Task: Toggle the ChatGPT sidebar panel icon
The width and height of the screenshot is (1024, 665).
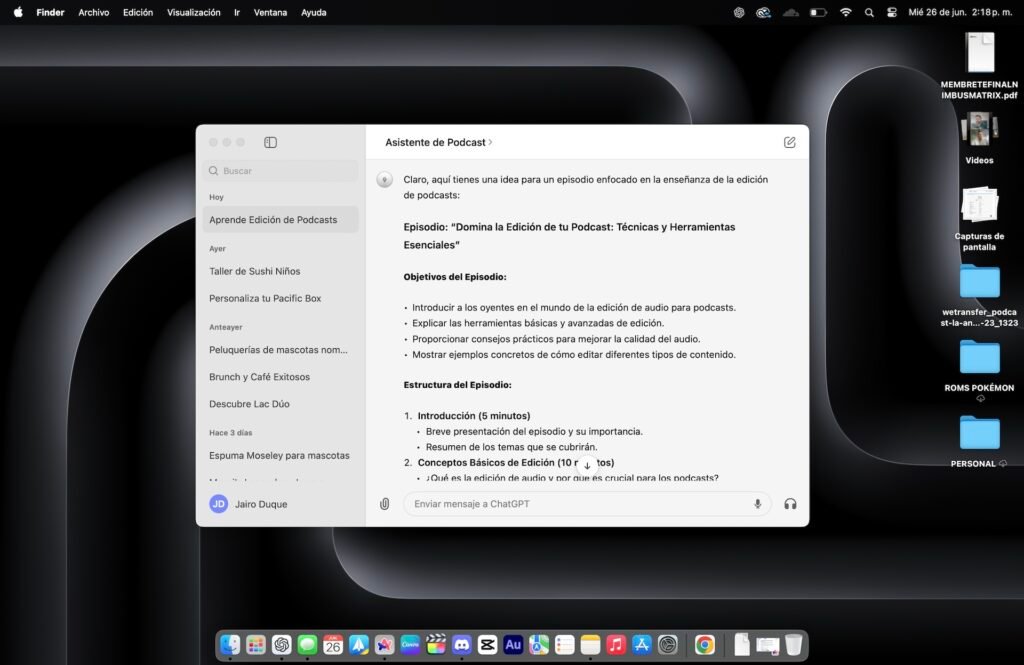Action: pos(270,142)
